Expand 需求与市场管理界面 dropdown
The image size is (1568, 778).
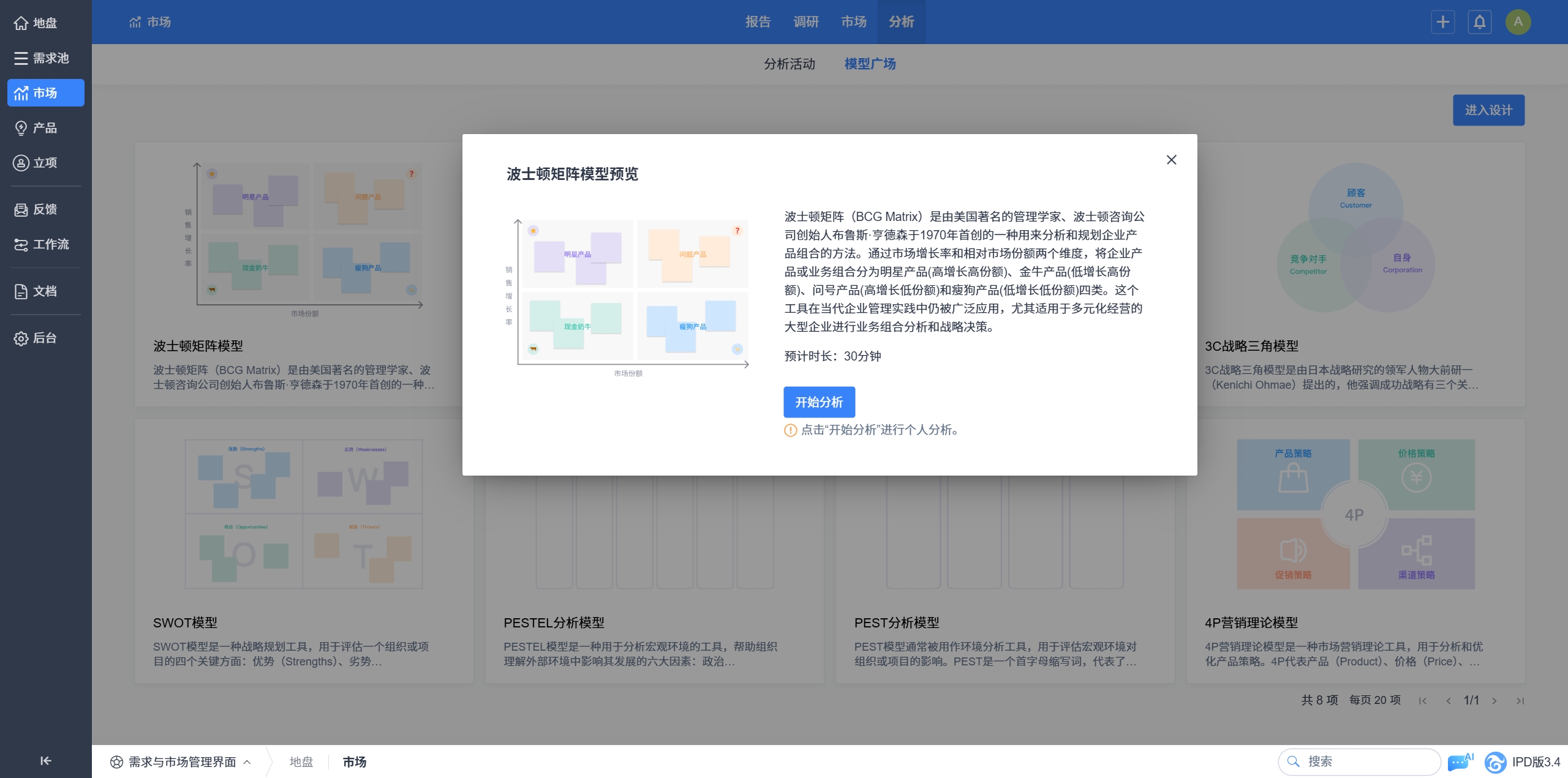pyautogui.click(x=181, y=761)
